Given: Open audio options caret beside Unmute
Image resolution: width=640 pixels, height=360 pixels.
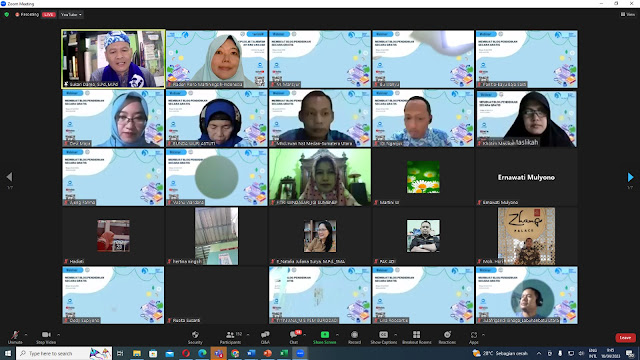Looking at the screenshot, I should coord(26,335).
